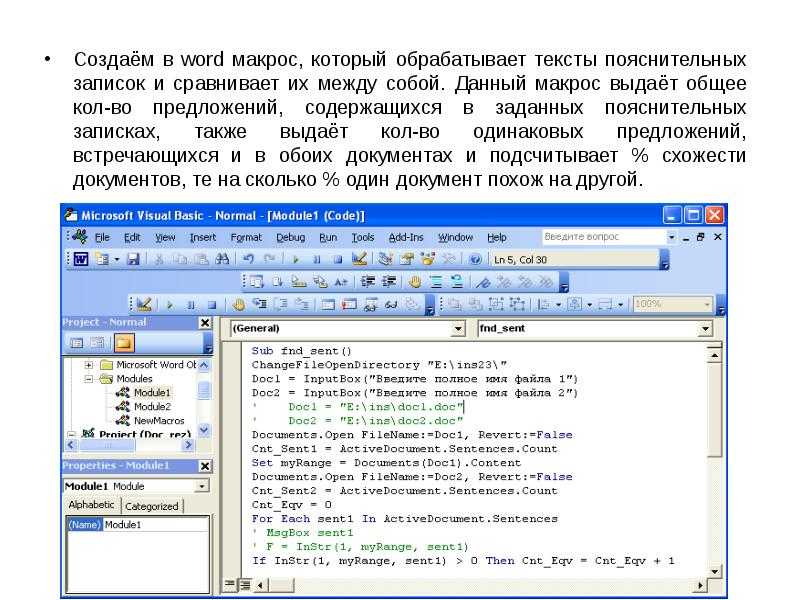Open the Align dropdown on the UserForm toolbar
This screenshot has width=800, height=600.
[x=558, y=305]
